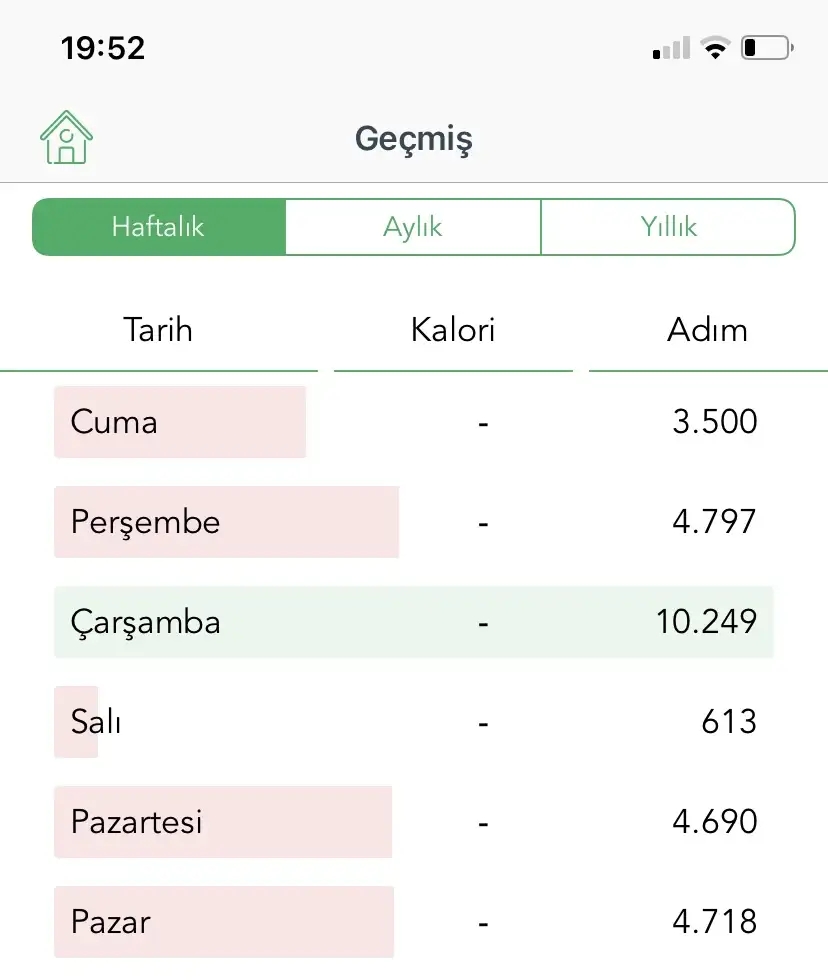Tap the battery status icon

point(767,48)
